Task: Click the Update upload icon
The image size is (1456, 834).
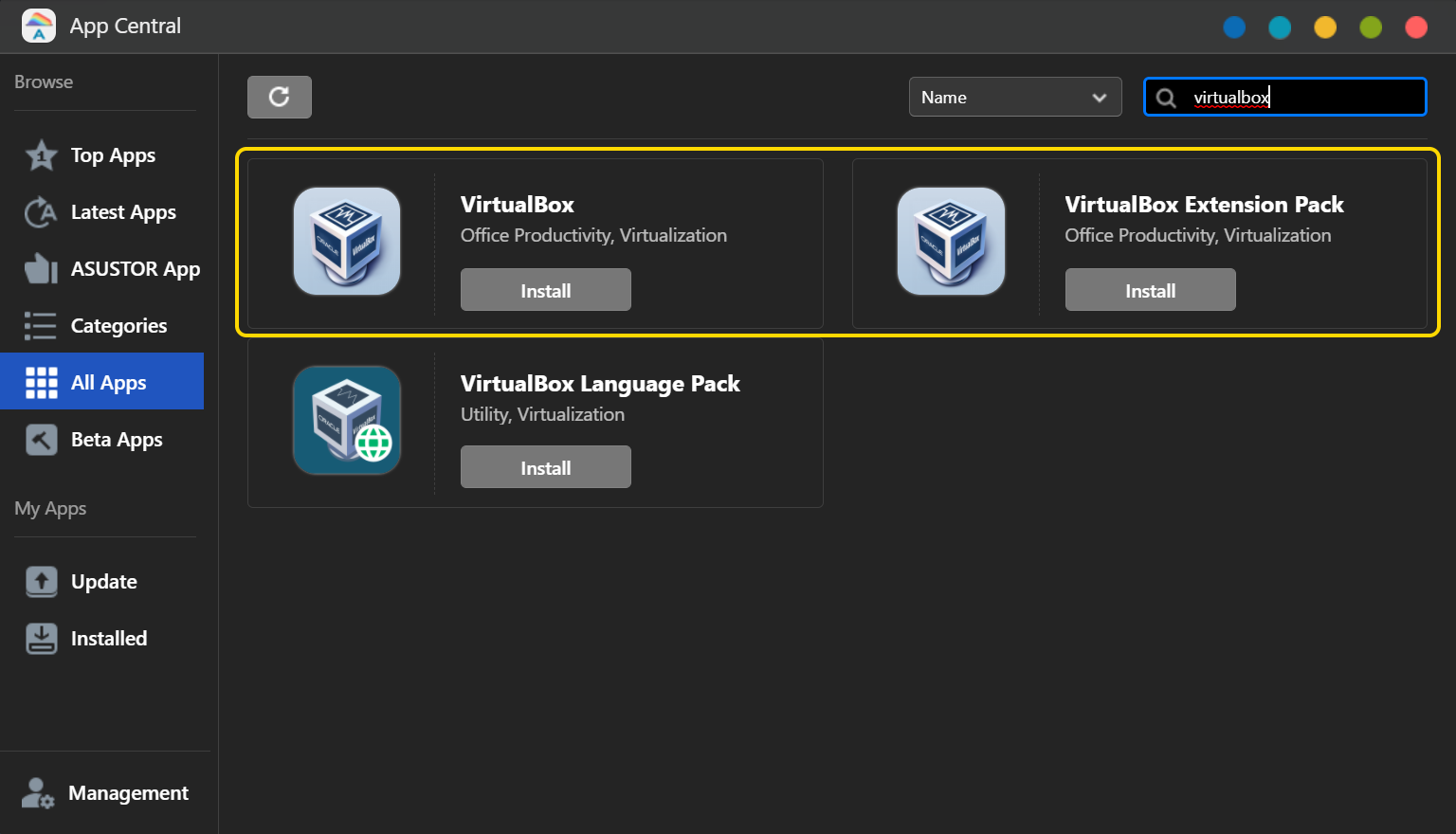Action: pyautogui.click(x=41, y=582)
